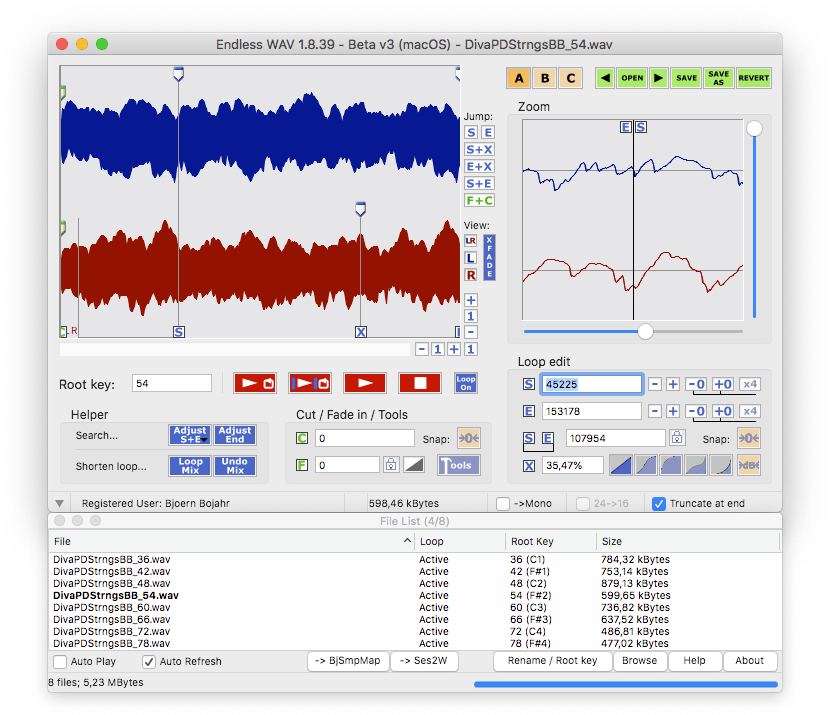The height and width of the screenshot is (715, 834).
Task: Sort by Root Key column header
Action: point(551,541)
